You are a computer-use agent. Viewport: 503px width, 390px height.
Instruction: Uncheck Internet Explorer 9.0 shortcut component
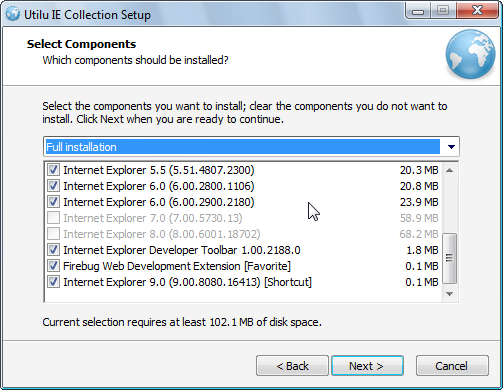click(53, 282)
